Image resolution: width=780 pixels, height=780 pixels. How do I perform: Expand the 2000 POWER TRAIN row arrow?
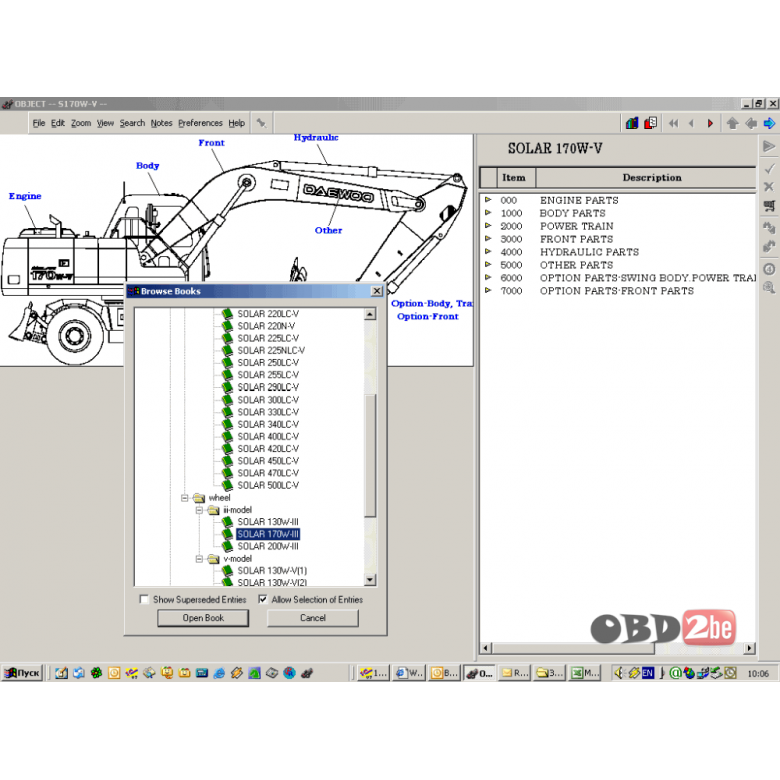488,226
